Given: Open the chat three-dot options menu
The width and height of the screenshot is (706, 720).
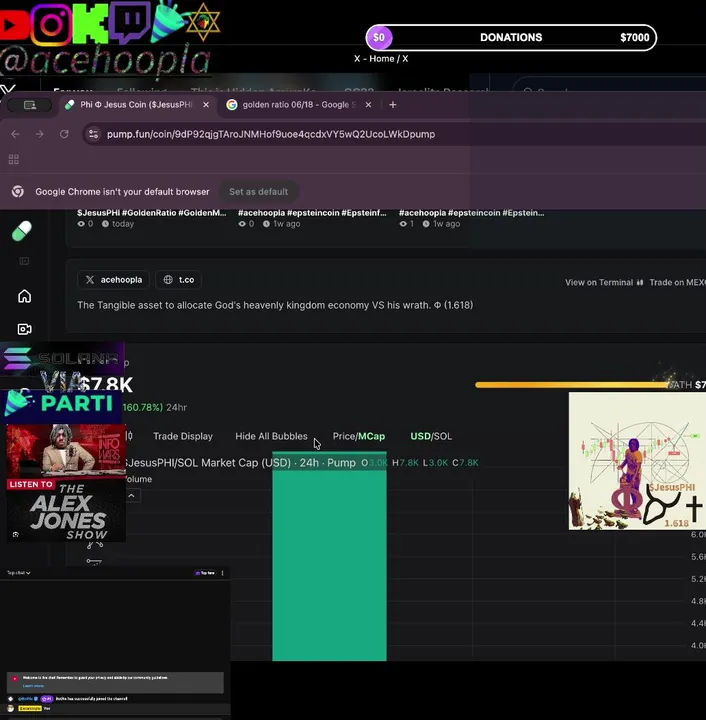Looking at the screenshot, I should [223, 573].
